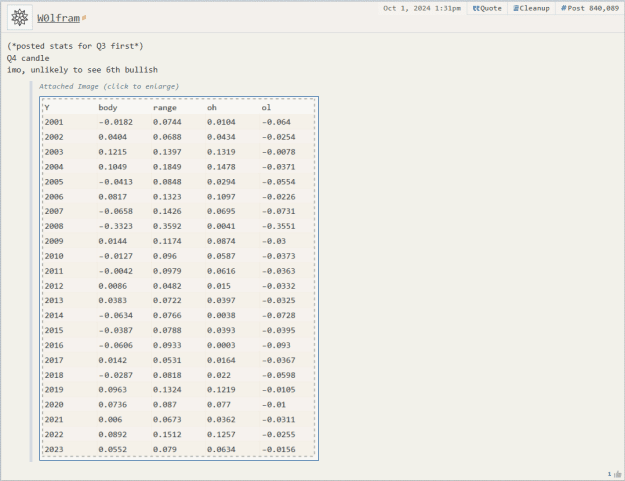The image size is (625, 481).
Task: Click the 'Attached Image (click to enlarge)' caption
Action: click(109, 86)
